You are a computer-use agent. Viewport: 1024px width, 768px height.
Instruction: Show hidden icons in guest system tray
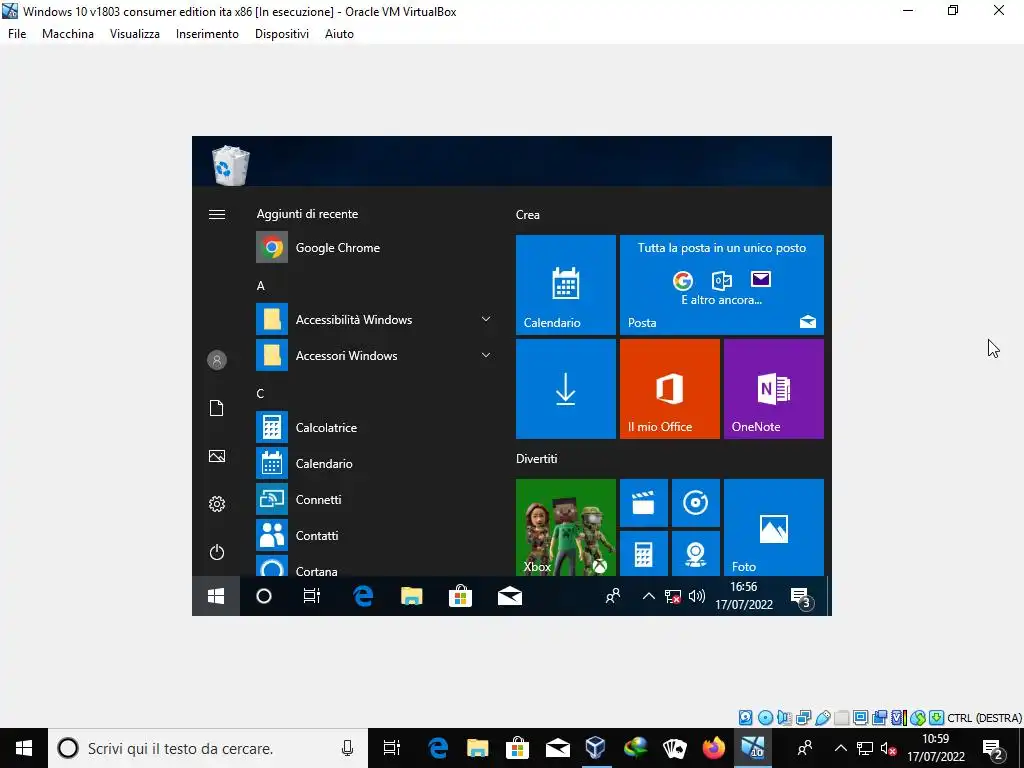tap(648, 596)
